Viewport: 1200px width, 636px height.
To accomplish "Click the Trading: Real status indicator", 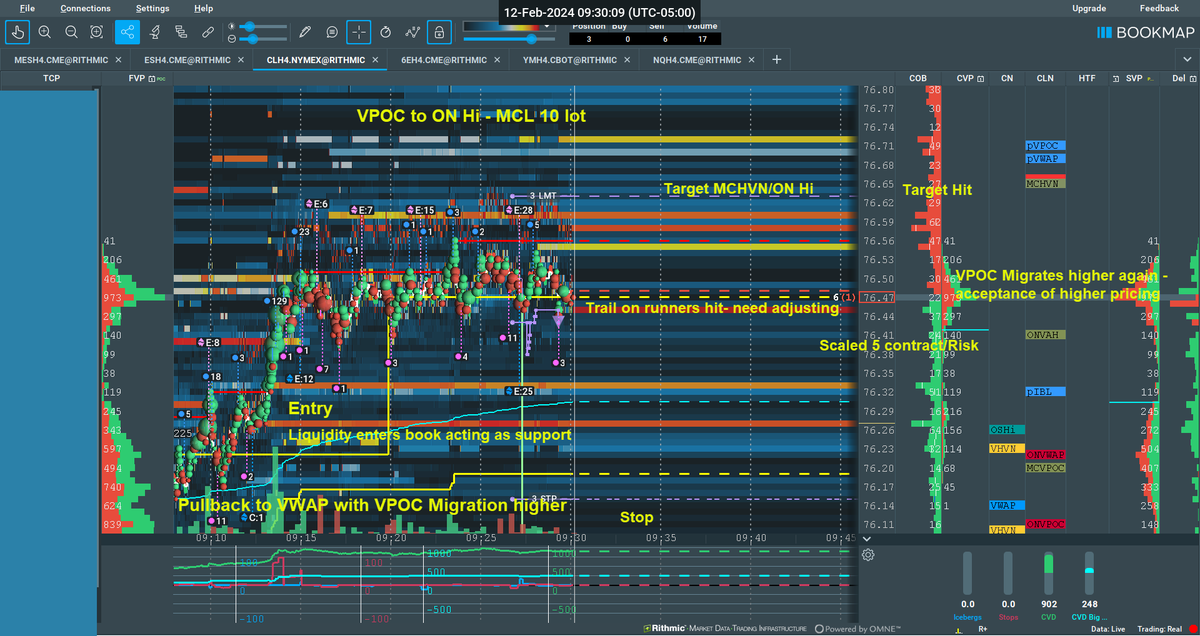I will click(1161, 627).
